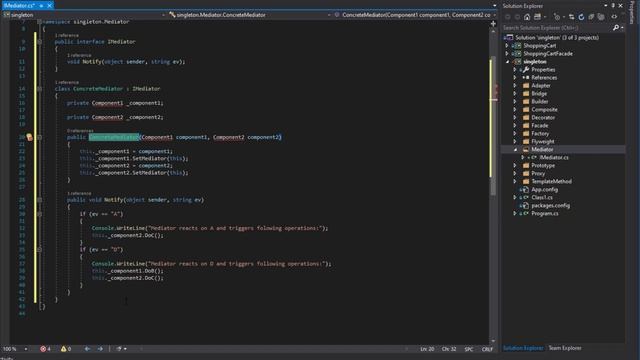Pin the IMediator.cs tab
Image resolution: width=640 pixels, height=360 pixels.
click(x=41, y=6)
